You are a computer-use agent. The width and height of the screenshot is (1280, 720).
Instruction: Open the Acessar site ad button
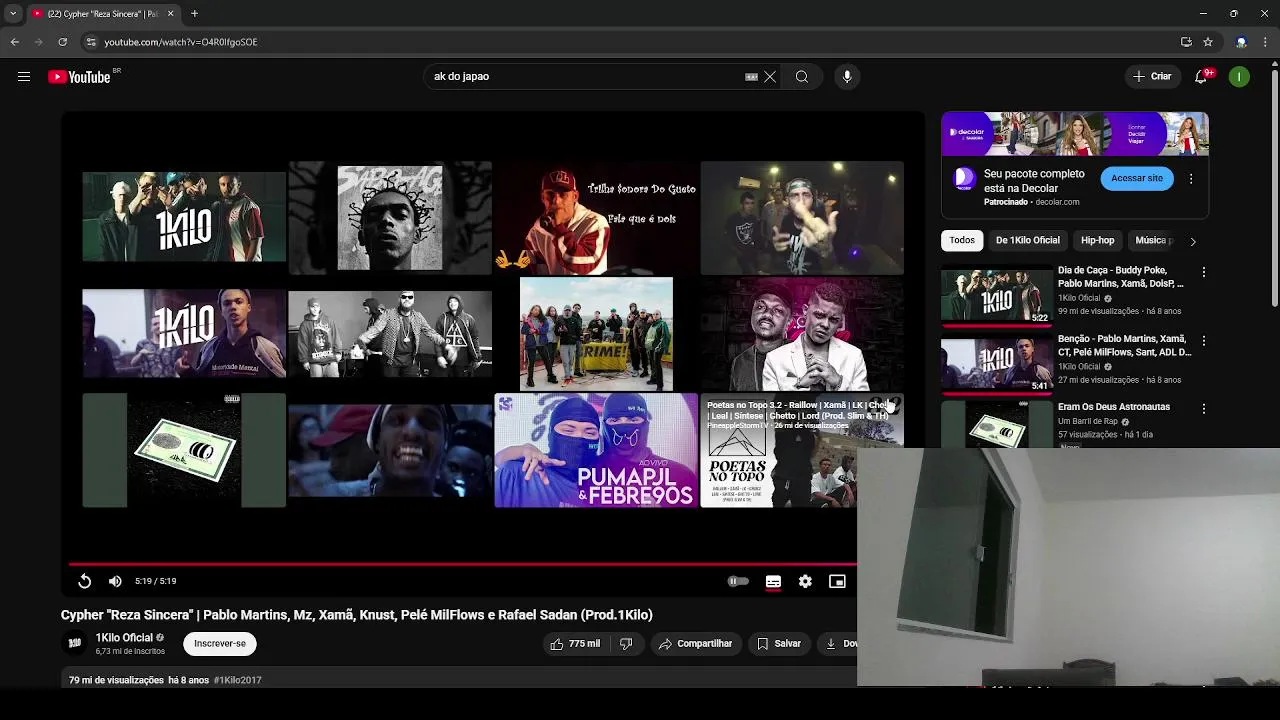pos(1137,178)
